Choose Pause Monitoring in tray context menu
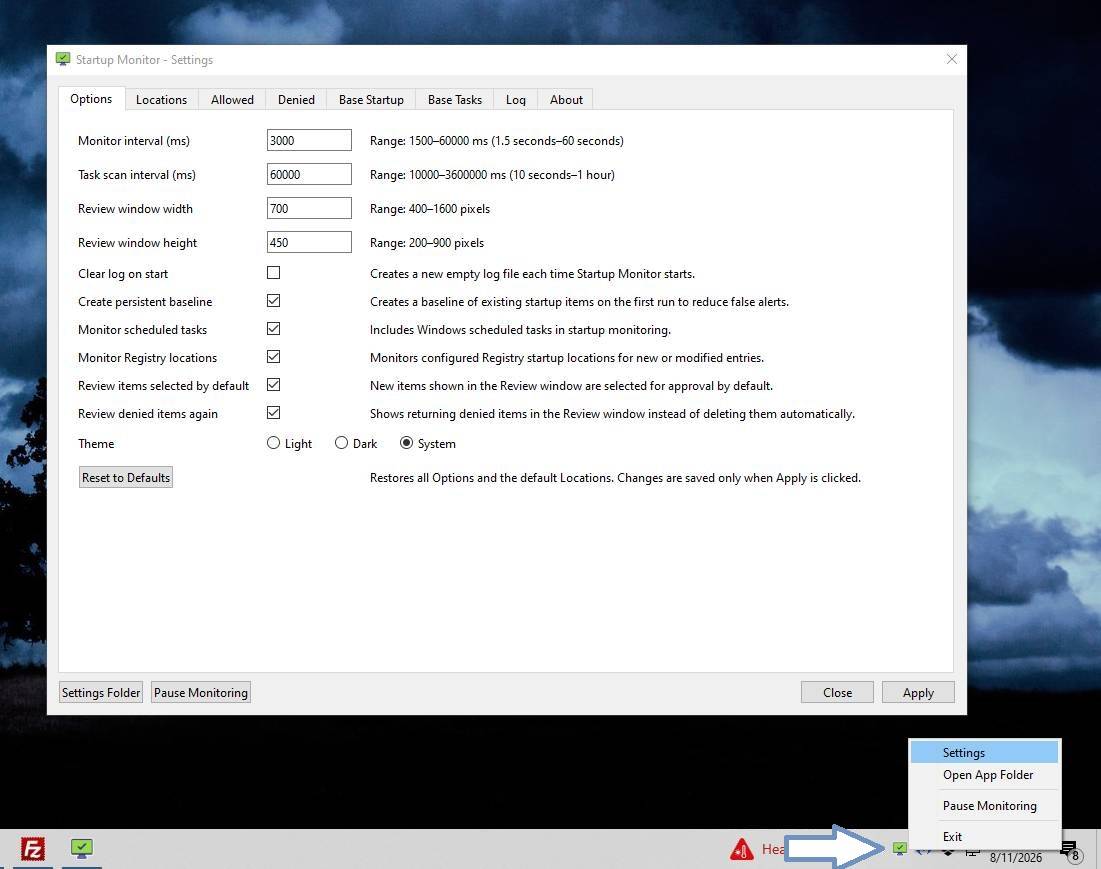 point(984,806)
